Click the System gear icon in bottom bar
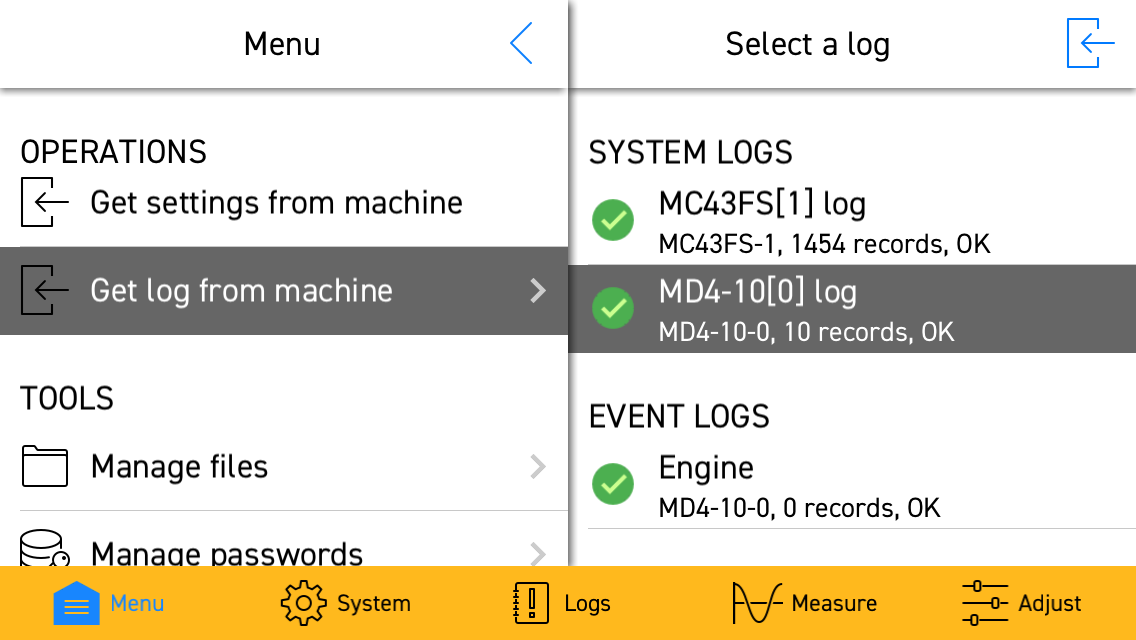Image resolution: width=1136 pixels, height=640 pixels. [304, 603]
